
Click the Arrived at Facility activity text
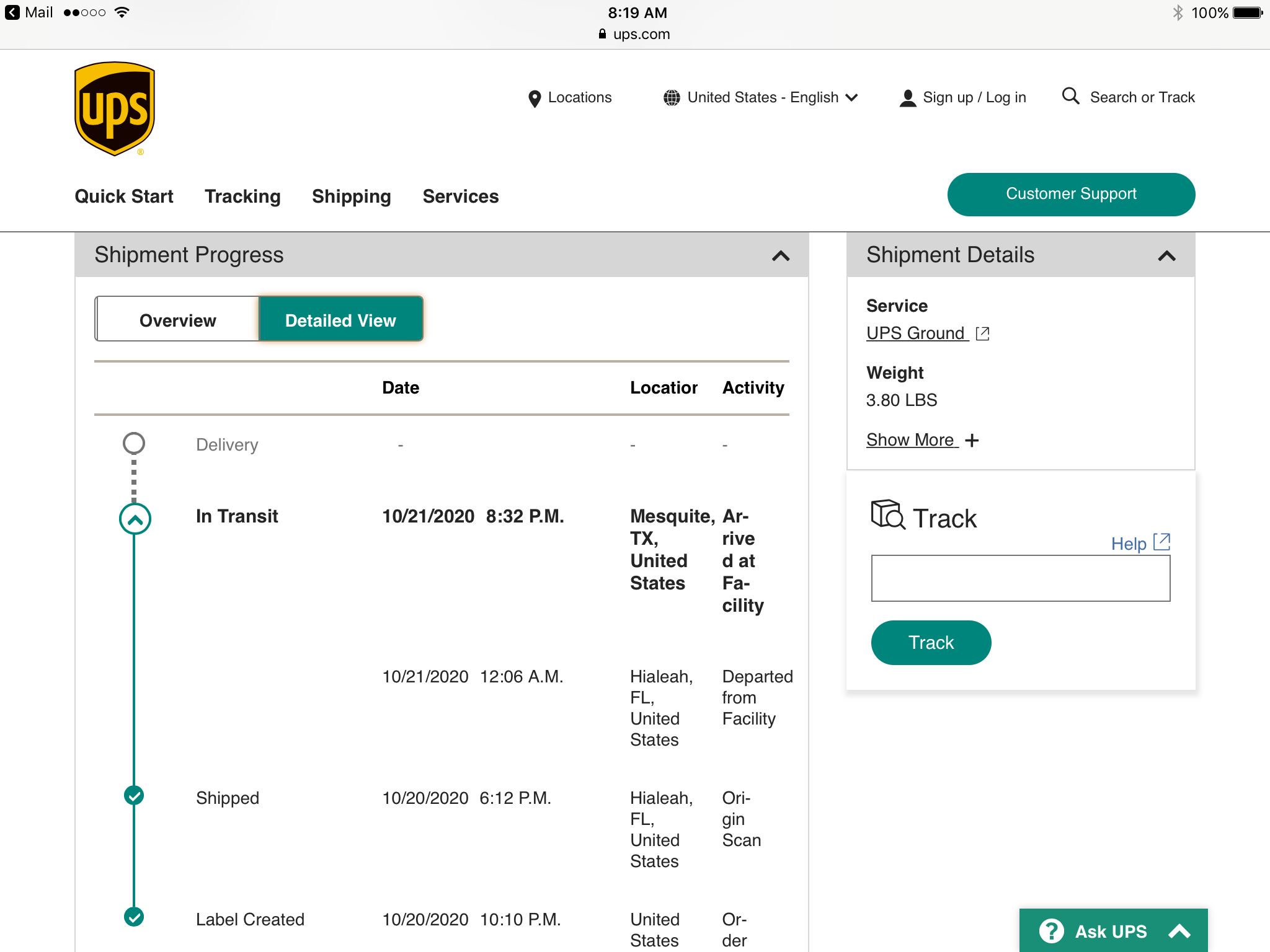coord(743,561)
